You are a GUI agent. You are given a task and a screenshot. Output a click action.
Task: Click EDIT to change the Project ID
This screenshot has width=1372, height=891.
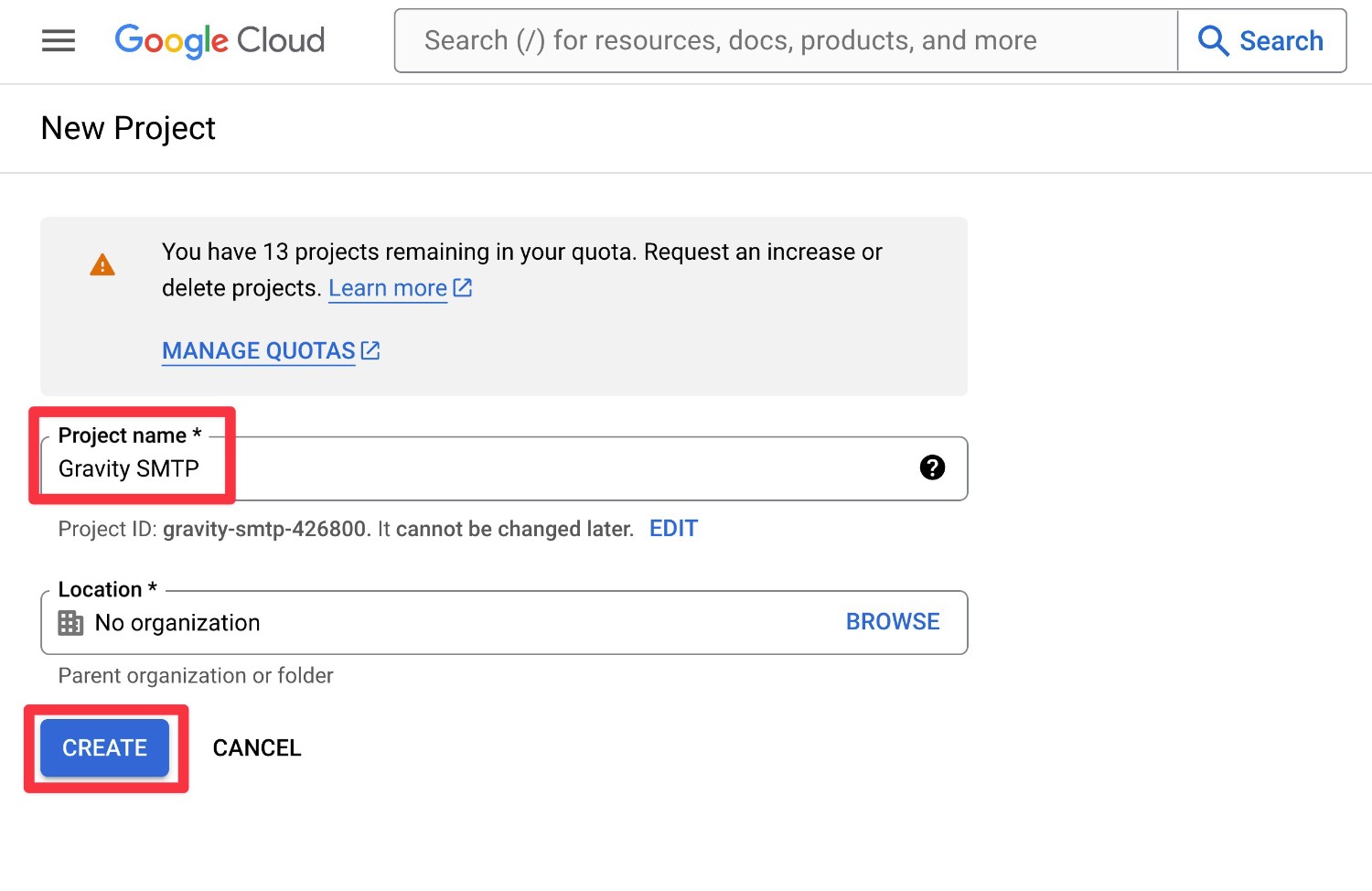pos(673,529)
